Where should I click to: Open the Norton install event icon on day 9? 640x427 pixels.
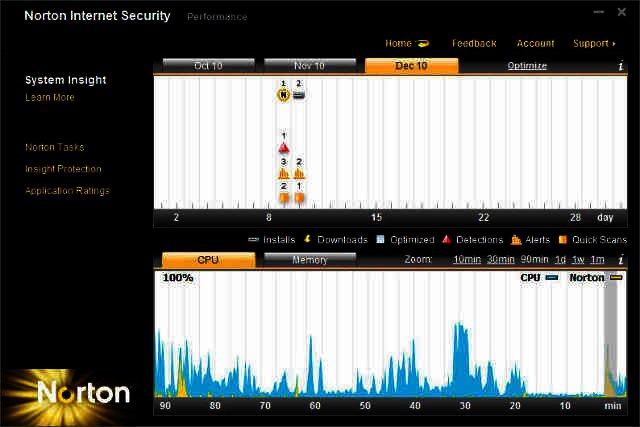point(283,95)
